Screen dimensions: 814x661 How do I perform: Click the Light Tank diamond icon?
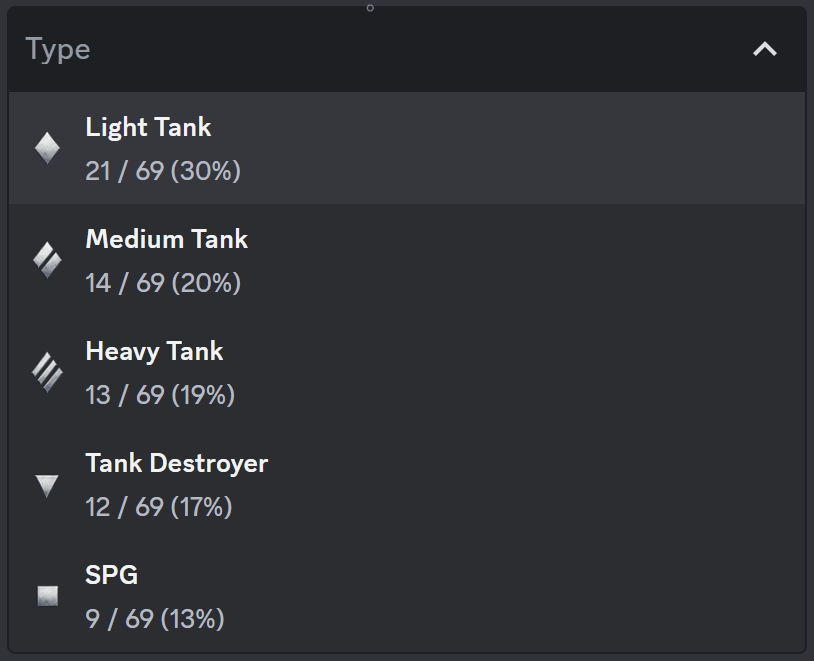(47, 148)
